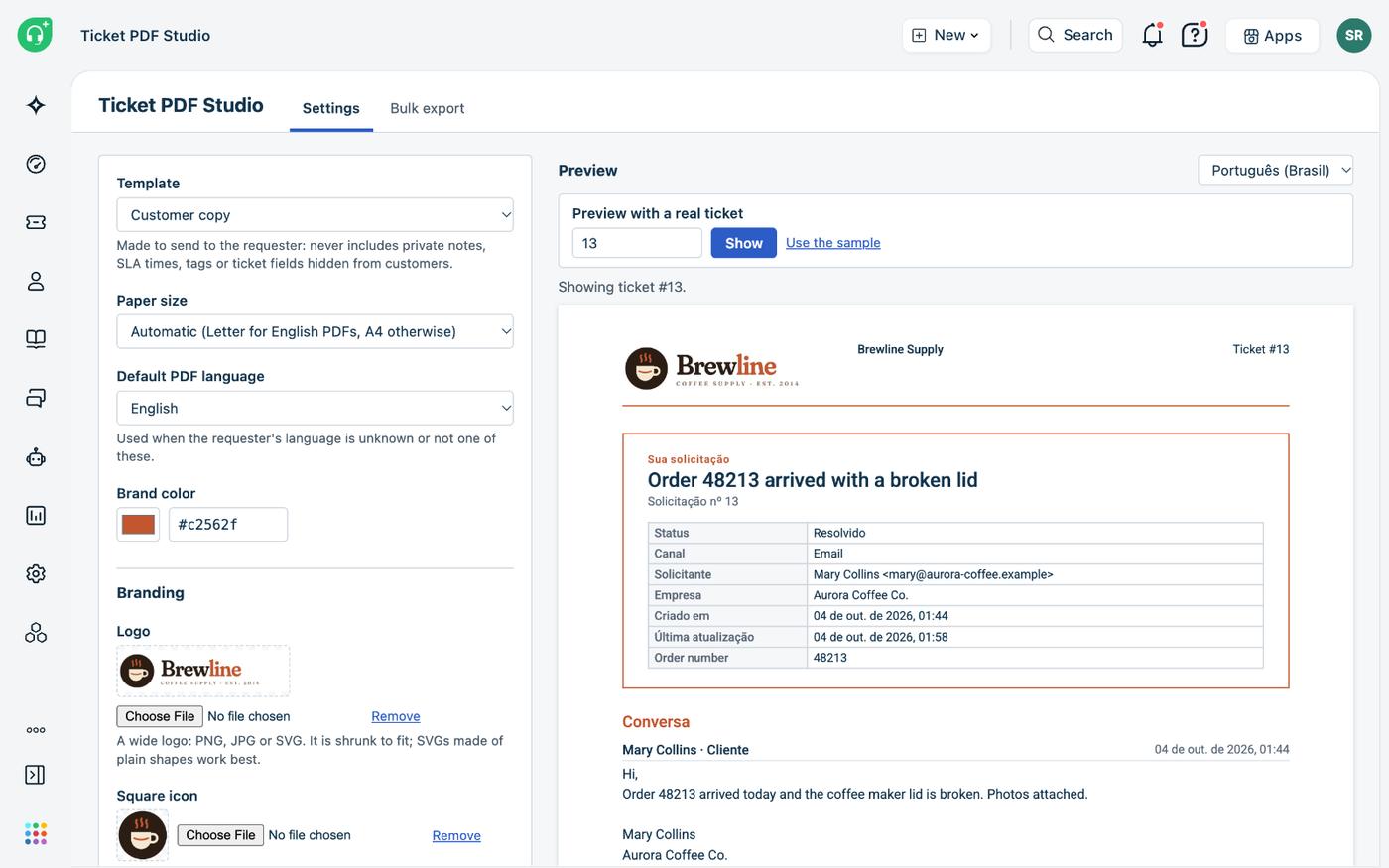Click the SR user avatar

tap(1354, 35)
